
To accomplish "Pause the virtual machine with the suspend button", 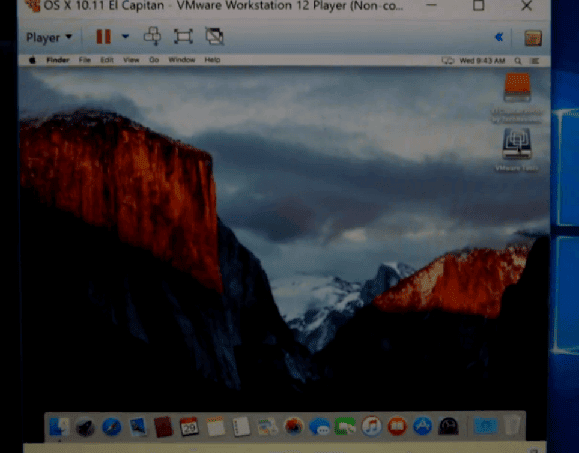I will point(104,37).
